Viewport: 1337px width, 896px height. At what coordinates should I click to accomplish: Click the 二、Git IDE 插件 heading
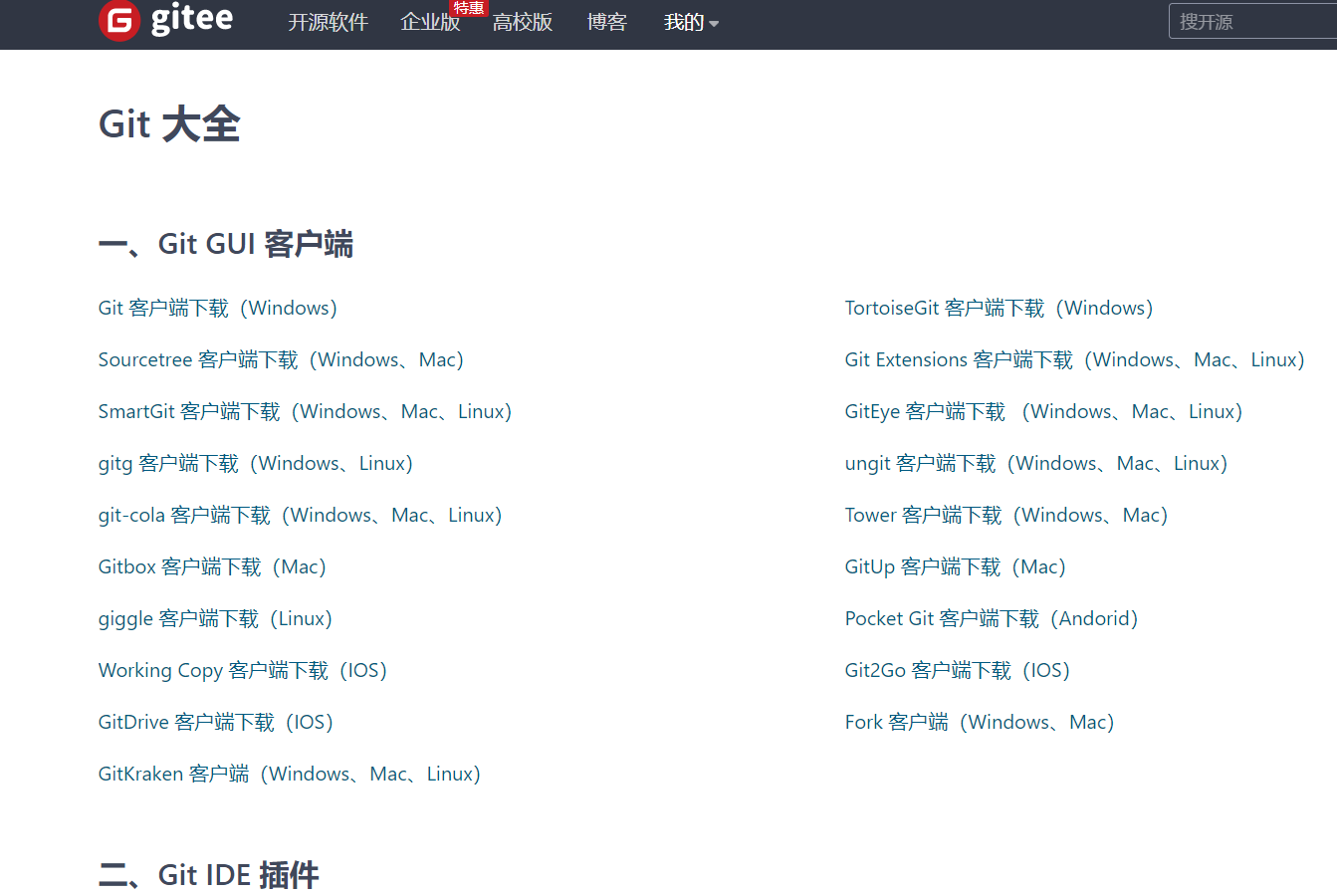click(209, 875)
